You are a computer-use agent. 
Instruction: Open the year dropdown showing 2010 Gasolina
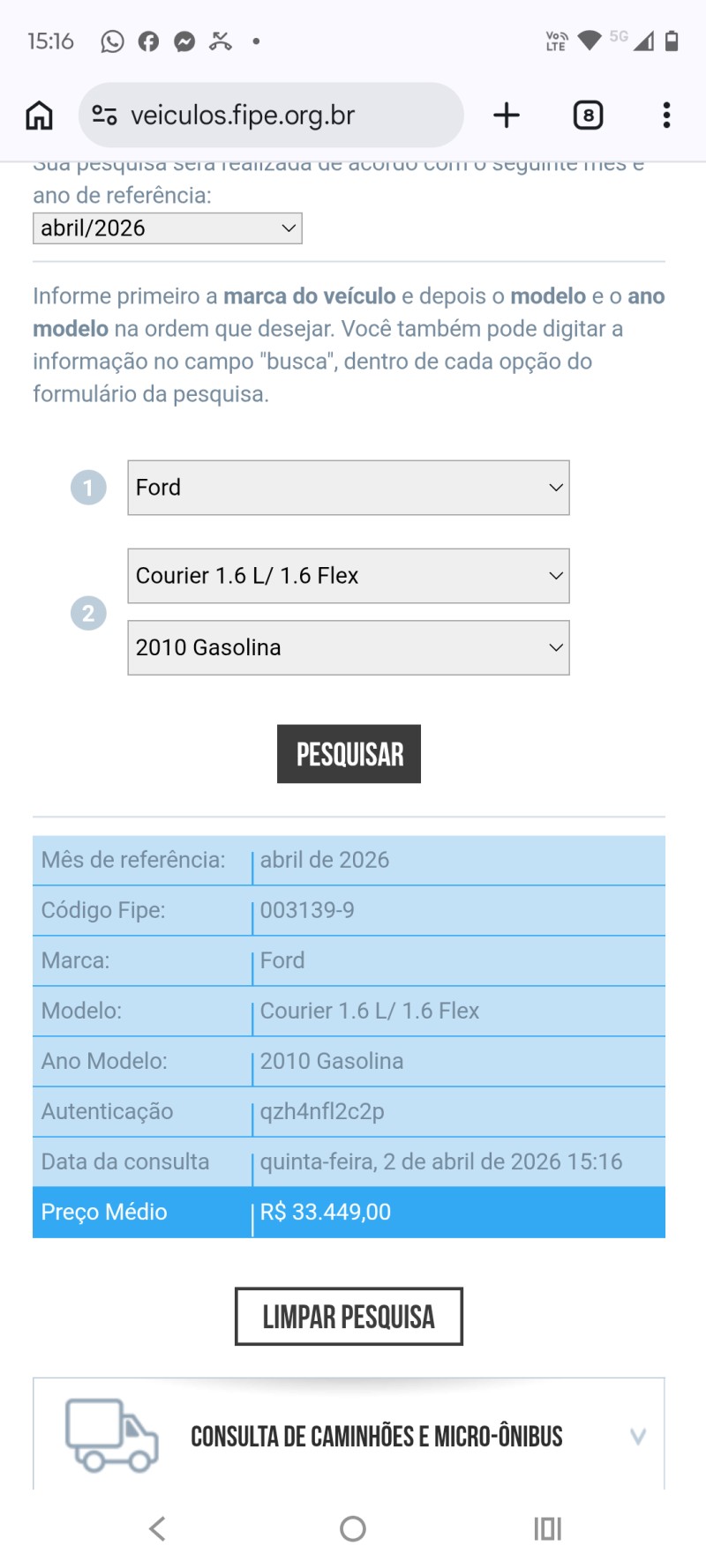348,647
